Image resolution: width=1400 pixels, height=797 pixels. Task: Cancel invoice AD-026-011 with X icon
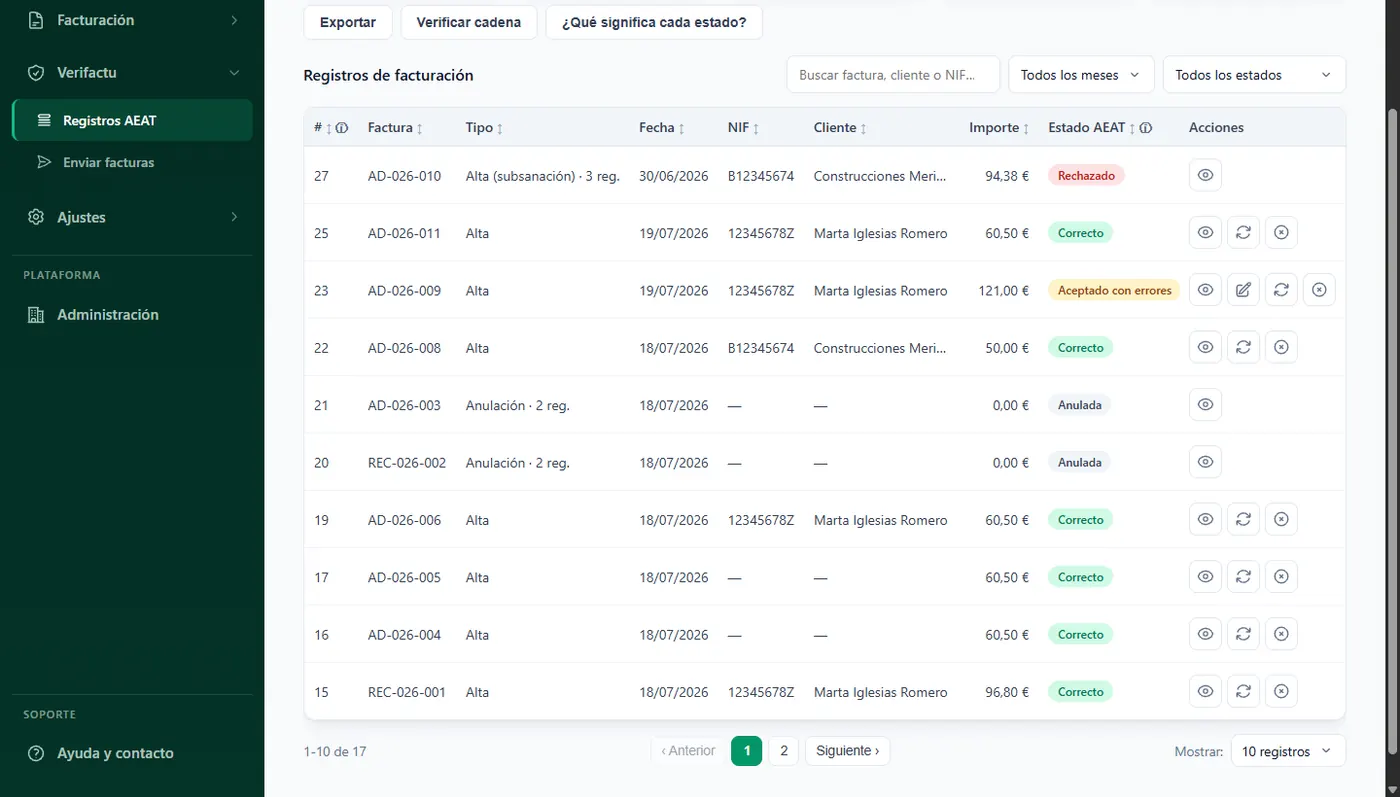tap(1281, 233)
